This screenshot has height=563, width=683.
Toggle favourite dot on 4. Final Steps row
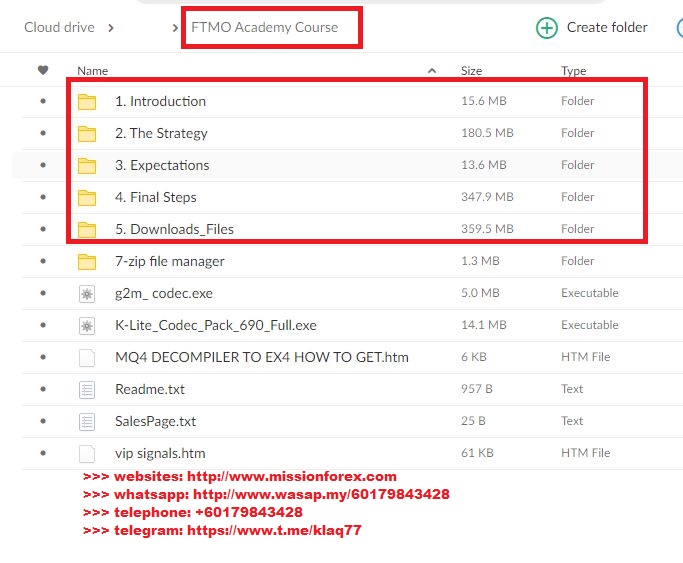pyautogui.click(x=43, y=197)
